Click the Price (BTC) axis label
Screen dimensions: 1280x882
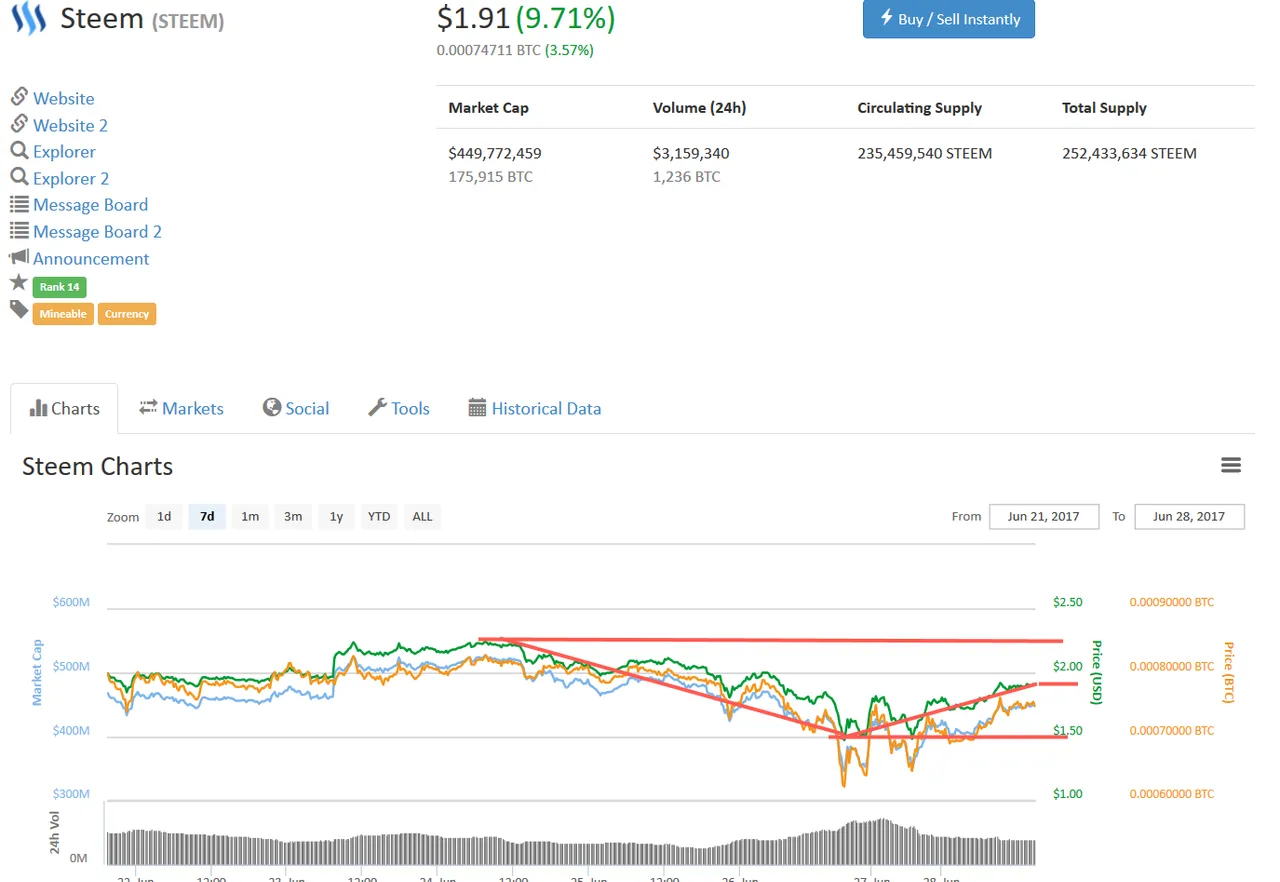1228,672
